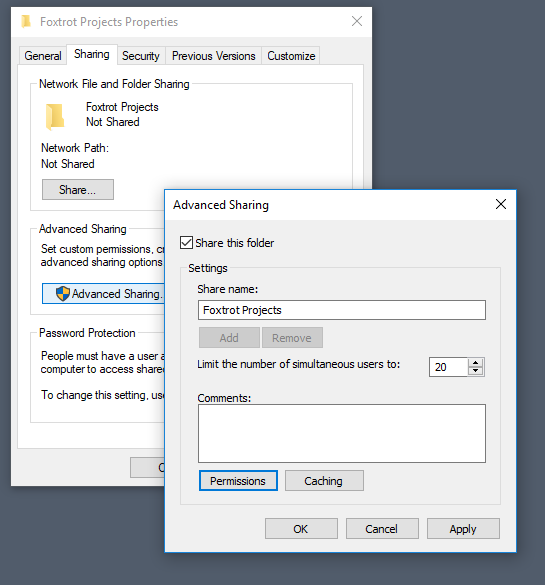Click the Advanced Sharing... button in Properties window
545x585 pixels.
(x=103, y=294)
